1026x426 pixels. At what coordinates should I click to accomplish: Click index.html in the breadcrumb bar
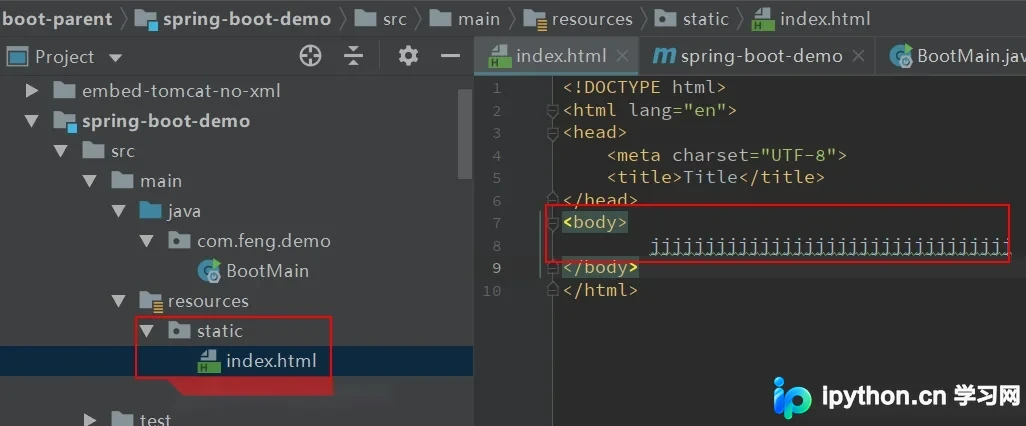click(x=825, y=19)
